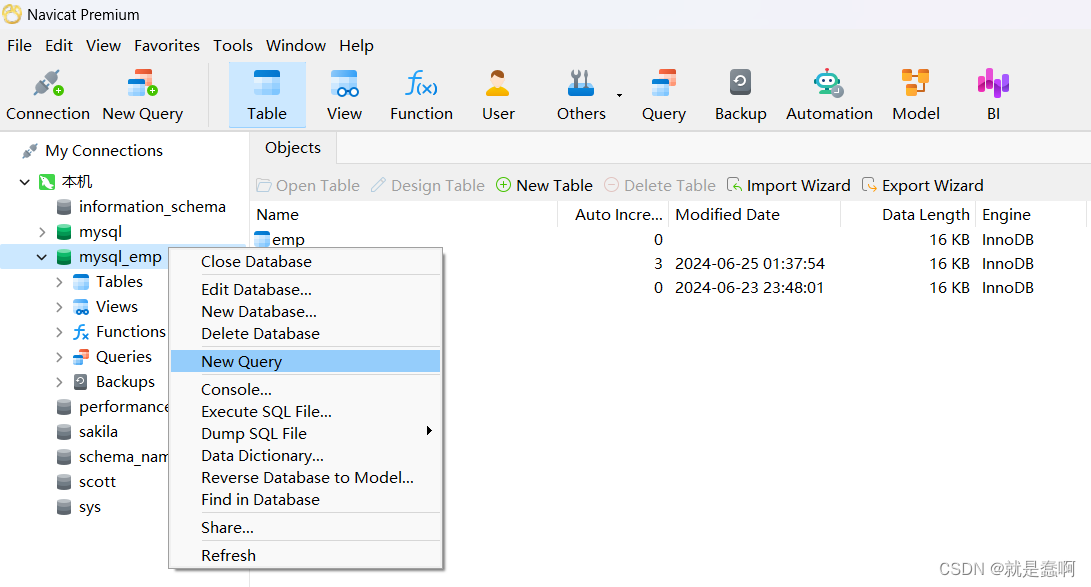Sort by the Name column header

tap(404, 215)
